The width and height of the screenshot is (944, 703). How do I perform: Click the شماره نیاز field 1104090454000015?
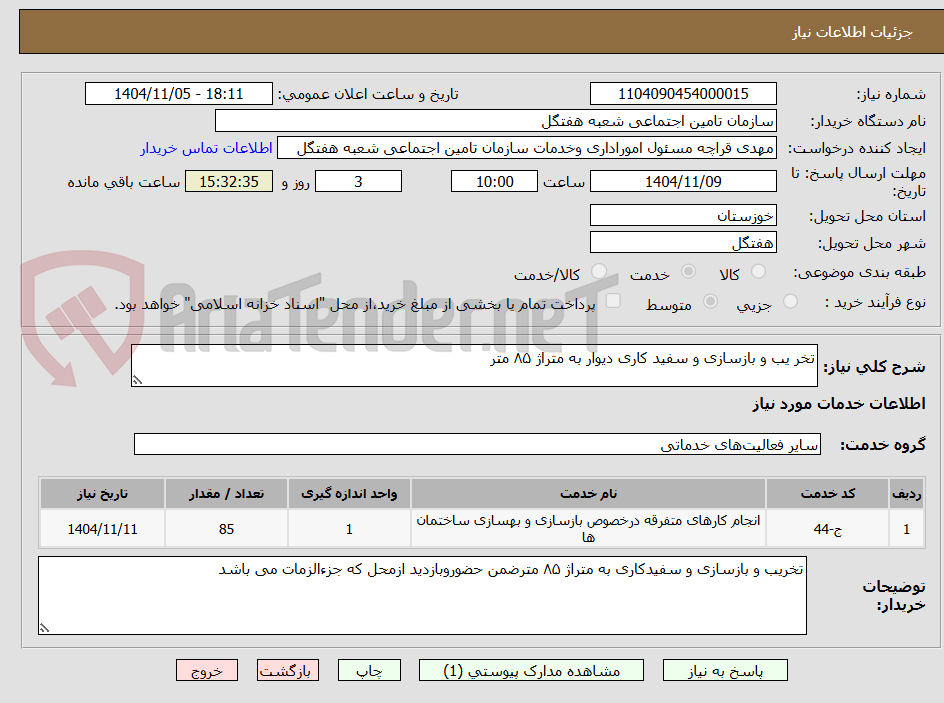click(683, 94)
